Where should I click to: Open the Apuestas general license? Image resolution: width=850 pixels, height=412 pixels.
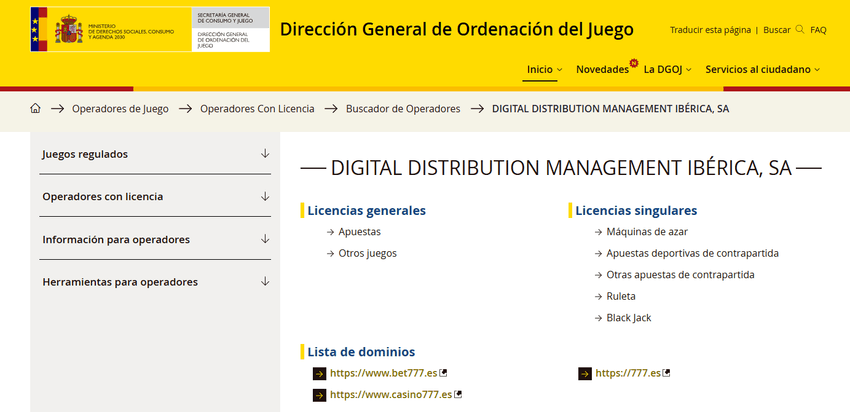click(x=359, y=231)
